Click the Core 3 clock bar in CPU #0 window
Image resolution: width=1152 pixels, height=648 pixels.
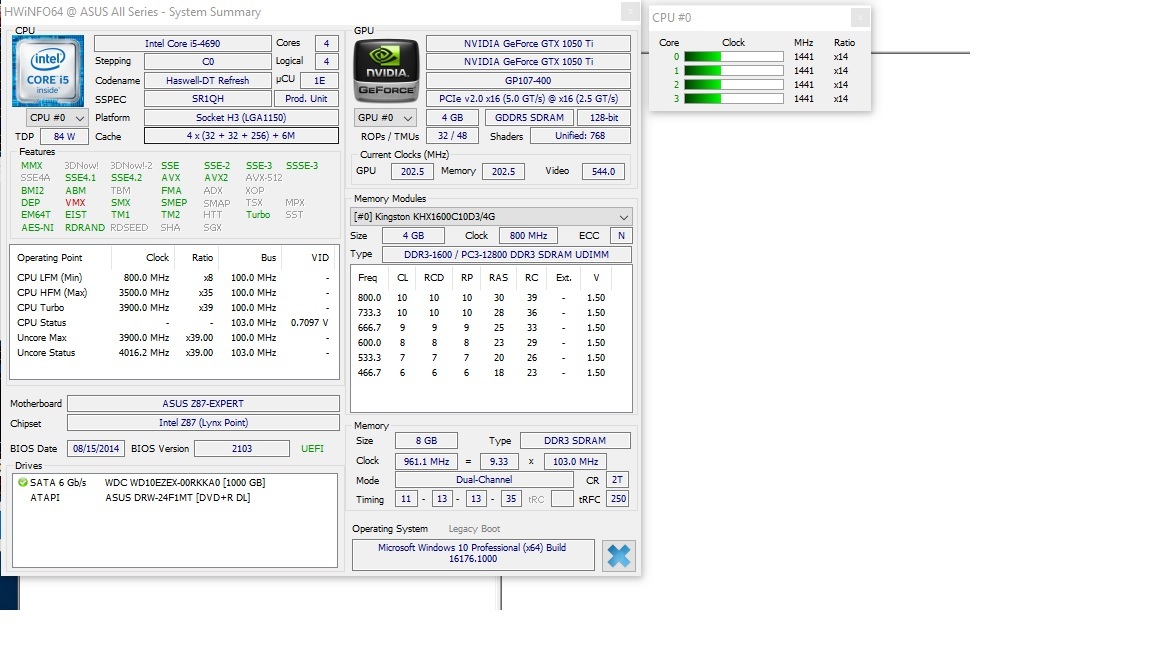pyautogui.click(x=733, y=98)
